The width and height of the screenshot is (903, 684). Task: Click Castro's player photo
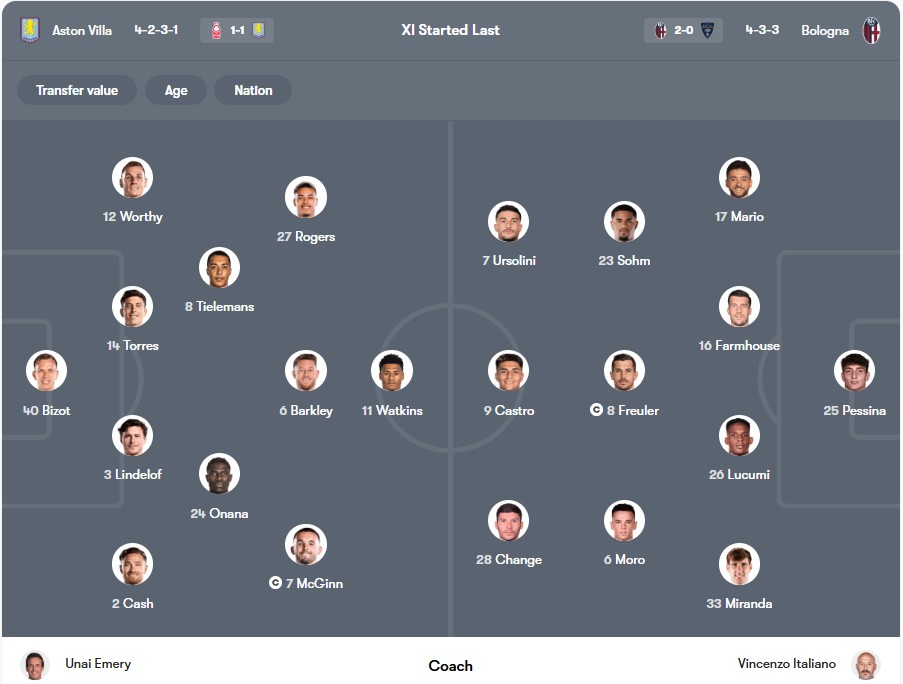click(x=508, y=371)
